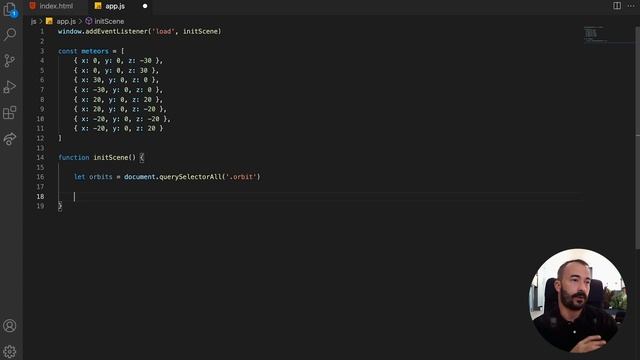
Task: Open the Accounts icon in the activity bar
Action: coord(10,326)
